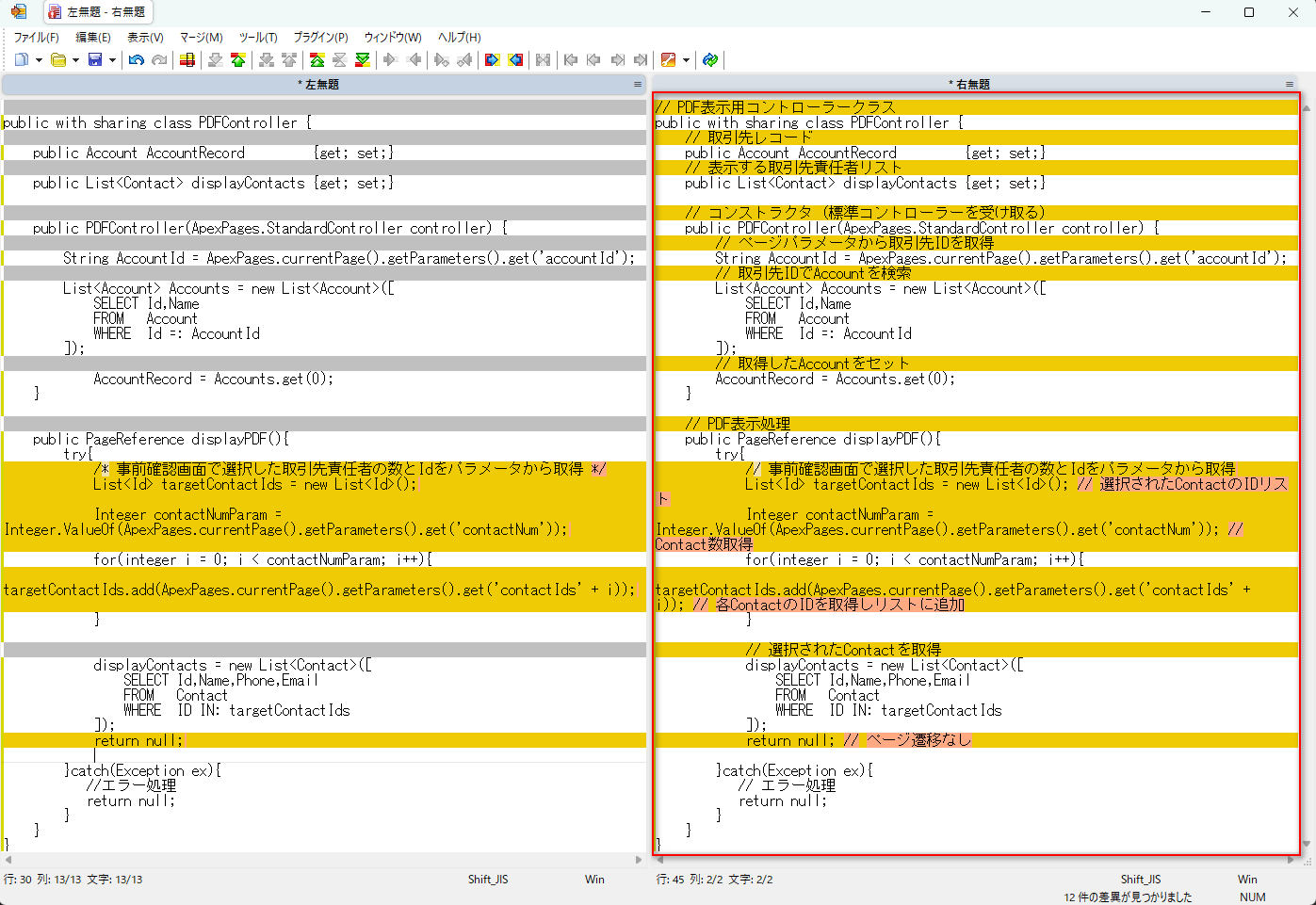1316x905 pixels.
Task: Click the Select Difference range icon
Action: tap(187, 60)
